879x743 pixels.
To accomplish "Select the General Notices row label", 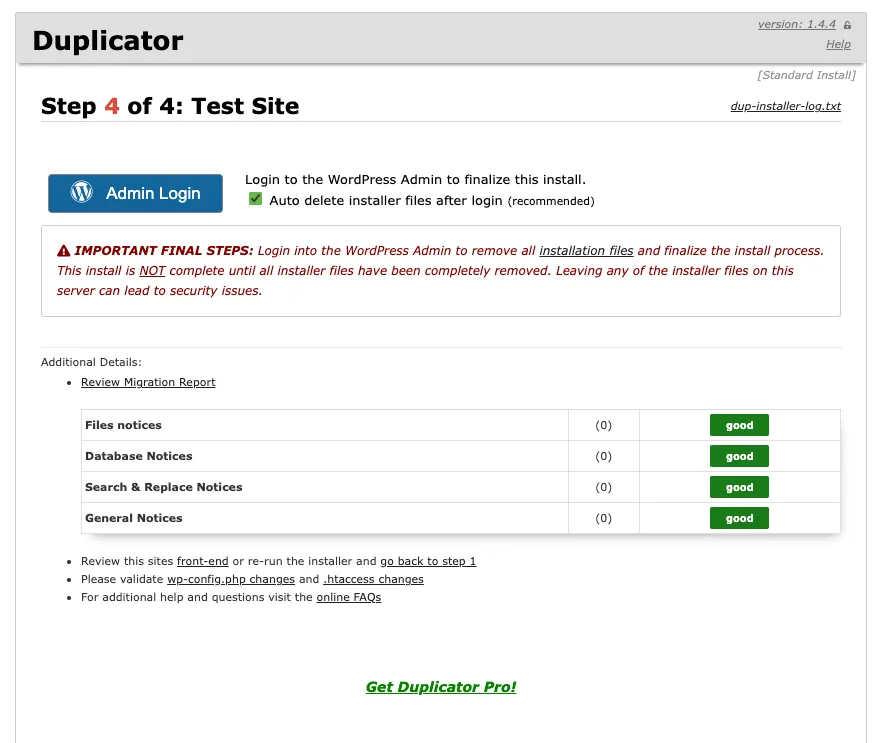I will coord(133,518).
